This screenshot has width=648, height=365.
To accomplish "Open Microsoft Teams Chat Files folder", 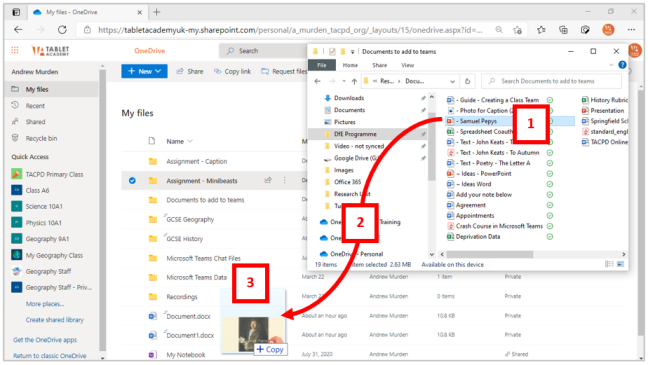I will click(x=203, y=258).
